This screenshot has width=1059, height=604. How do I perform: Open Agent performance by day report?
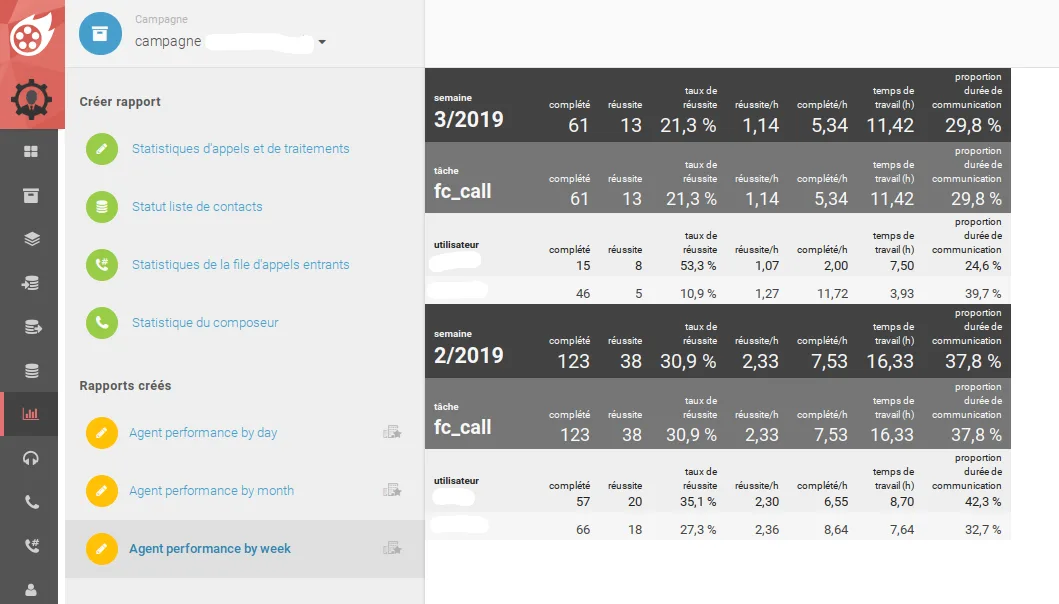(203, 432)
